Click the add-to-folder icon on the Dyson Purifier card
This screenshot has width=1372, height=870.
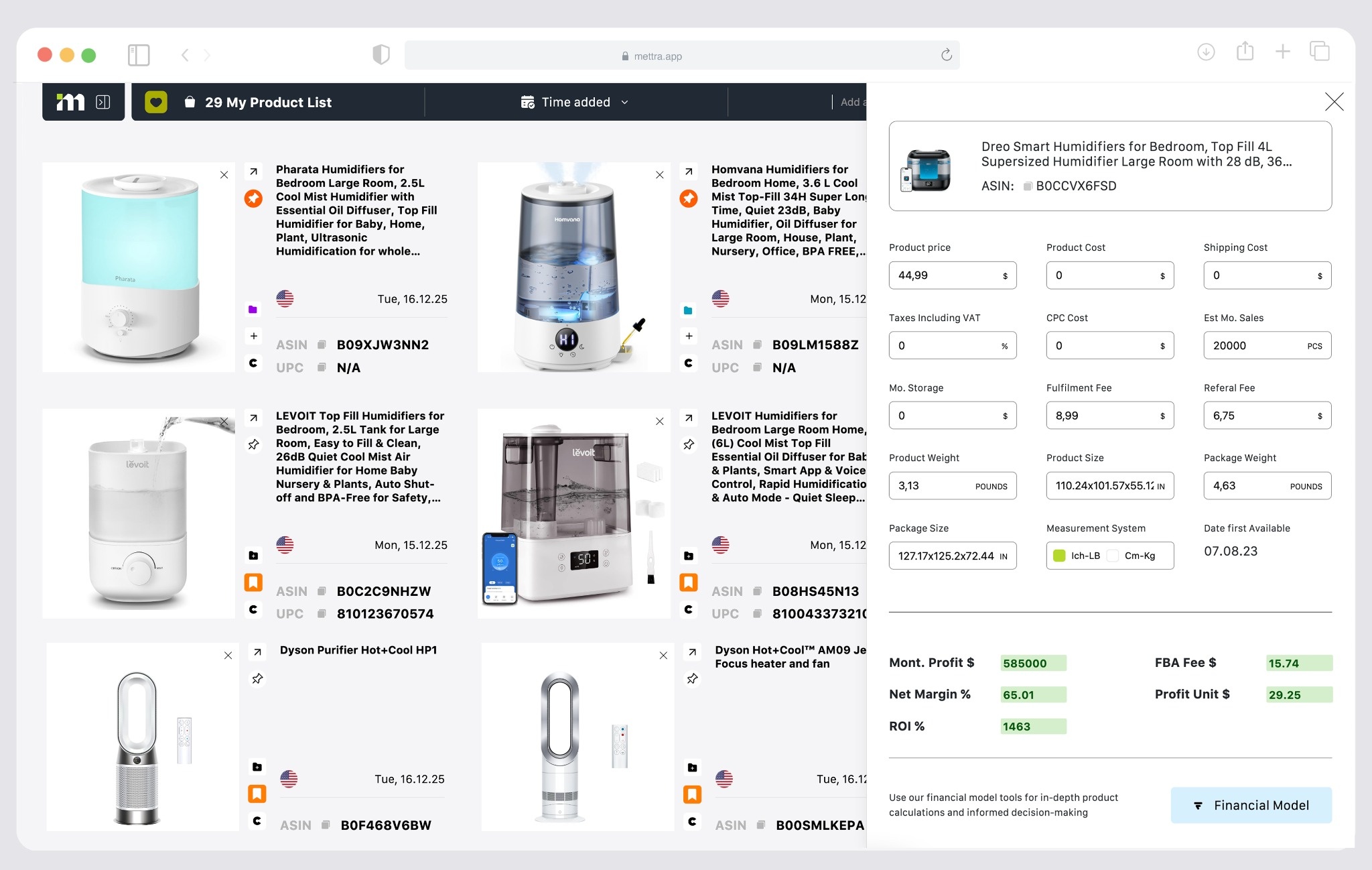(x=257, y=766)
